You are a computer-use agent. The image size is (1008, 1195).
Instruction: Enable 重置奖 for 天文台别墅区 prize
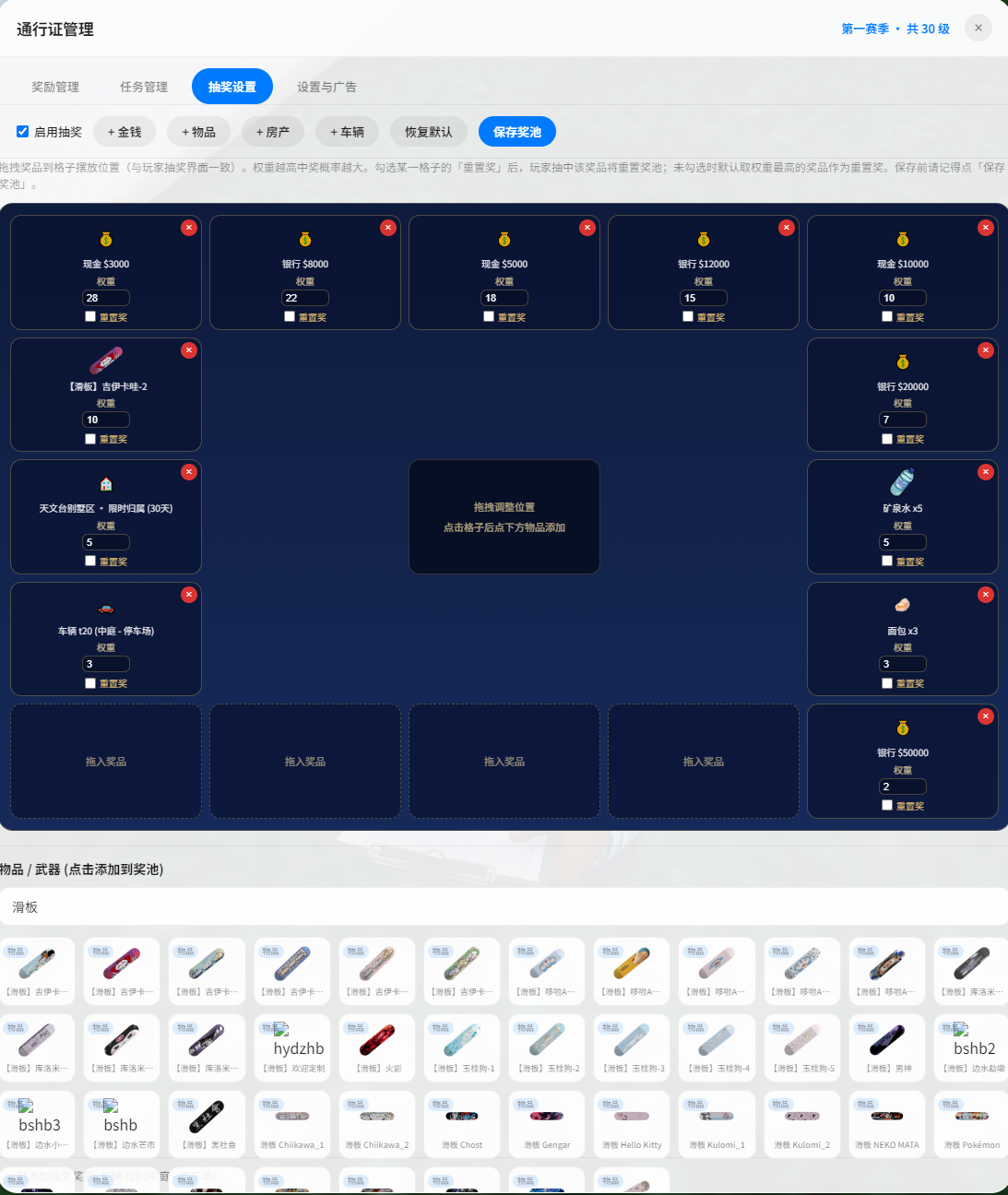[x=90, y=561]
